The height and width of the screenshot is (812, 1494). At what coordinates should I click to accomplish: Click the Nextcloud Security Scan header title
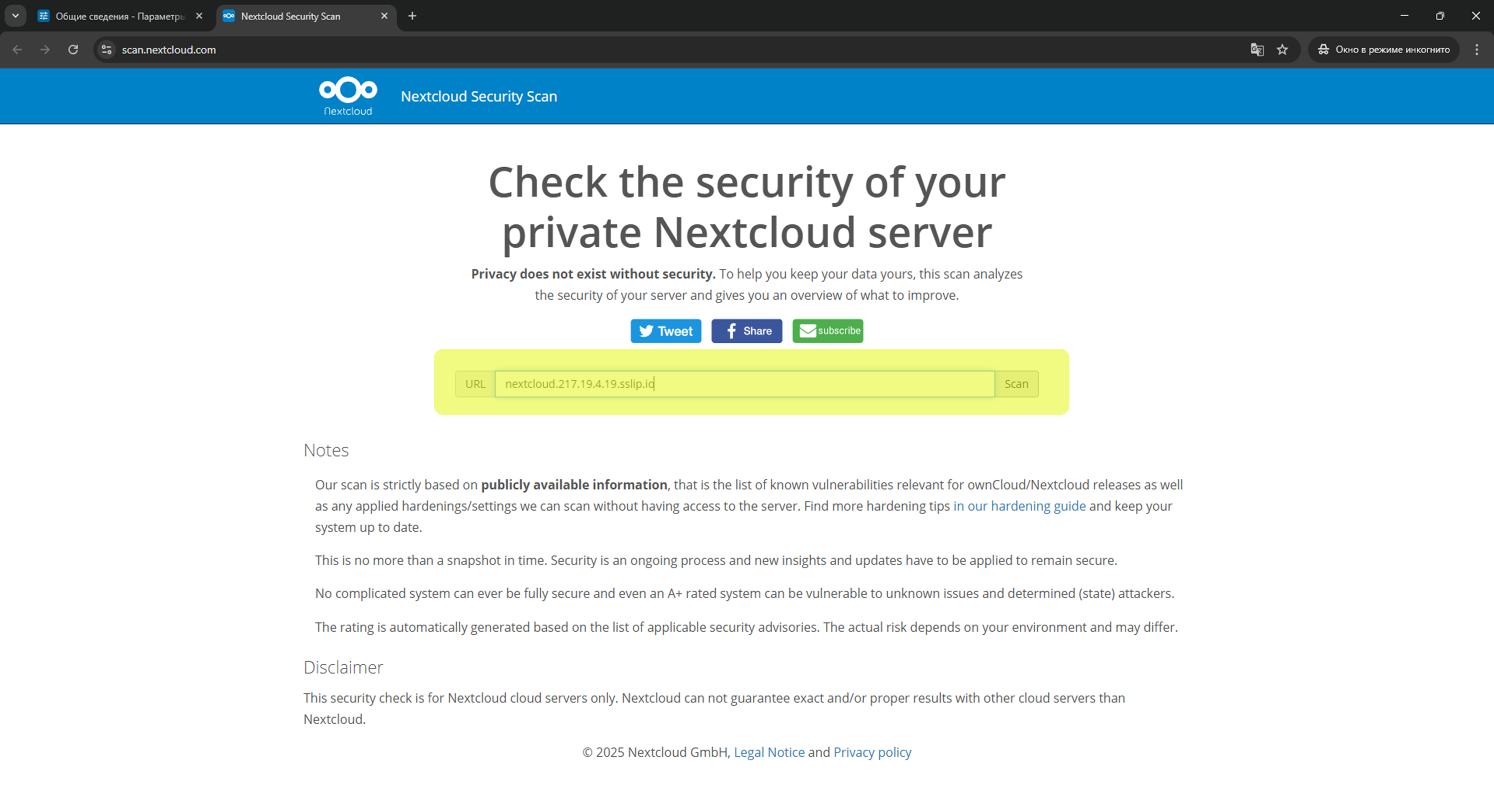(479, 96)
